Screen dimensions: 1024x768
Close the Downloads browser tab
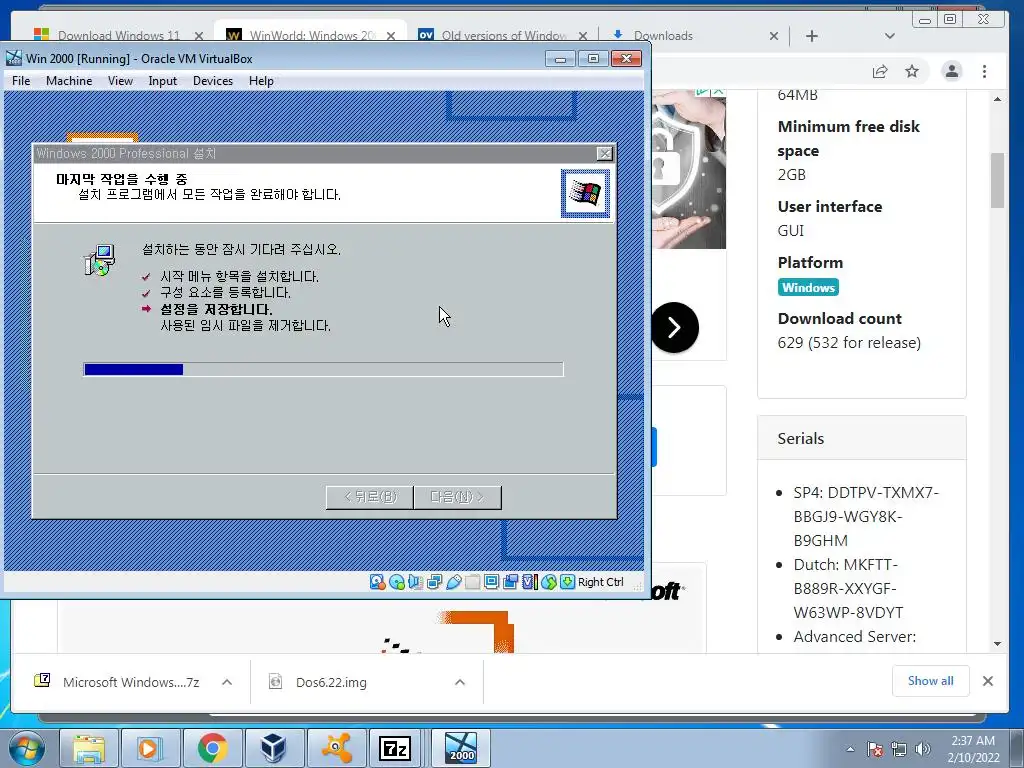(x=773, y=36)
